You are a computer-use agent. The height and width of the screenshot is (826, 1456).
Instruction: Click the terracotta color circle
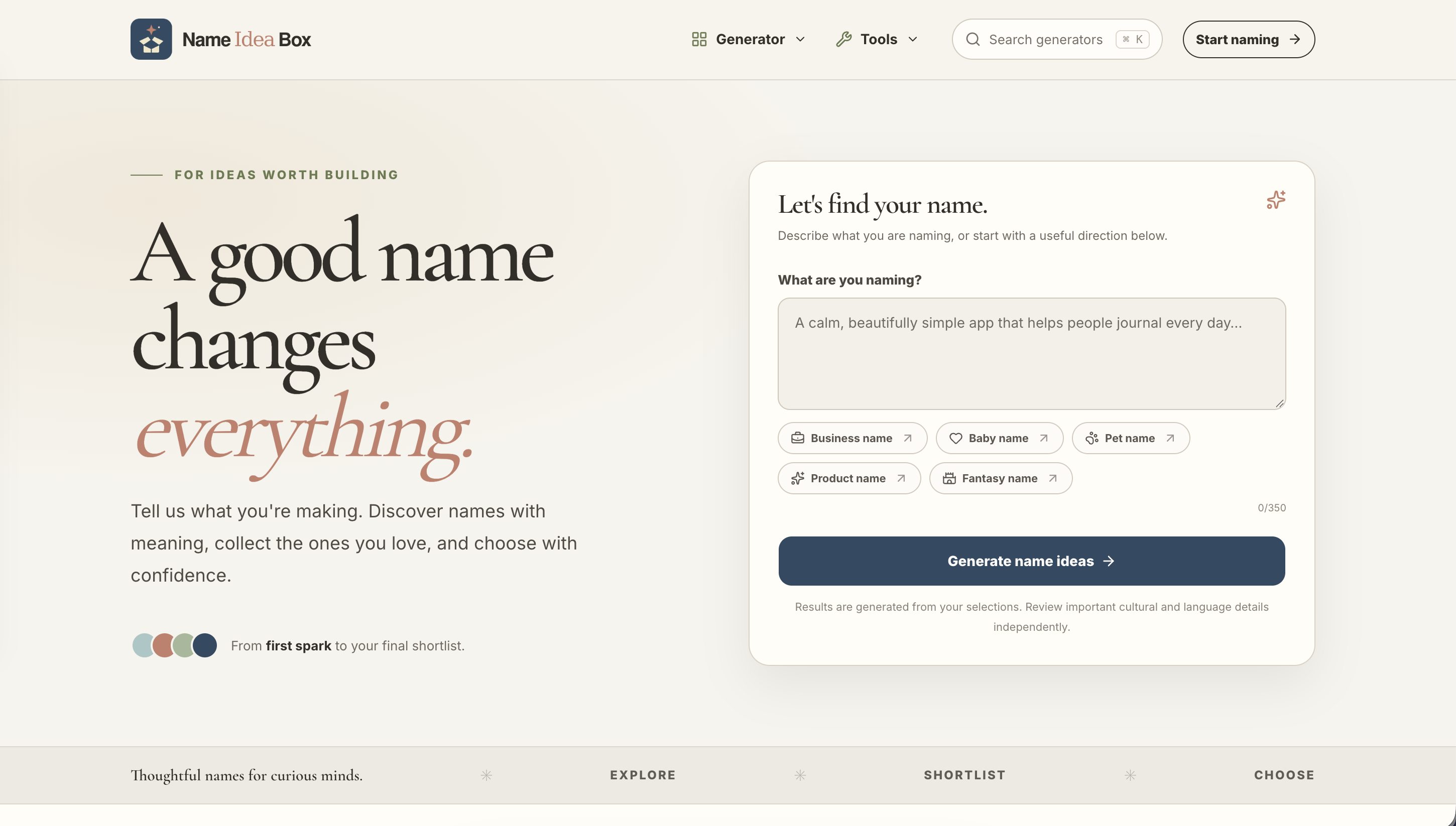[x=163, y=646]
